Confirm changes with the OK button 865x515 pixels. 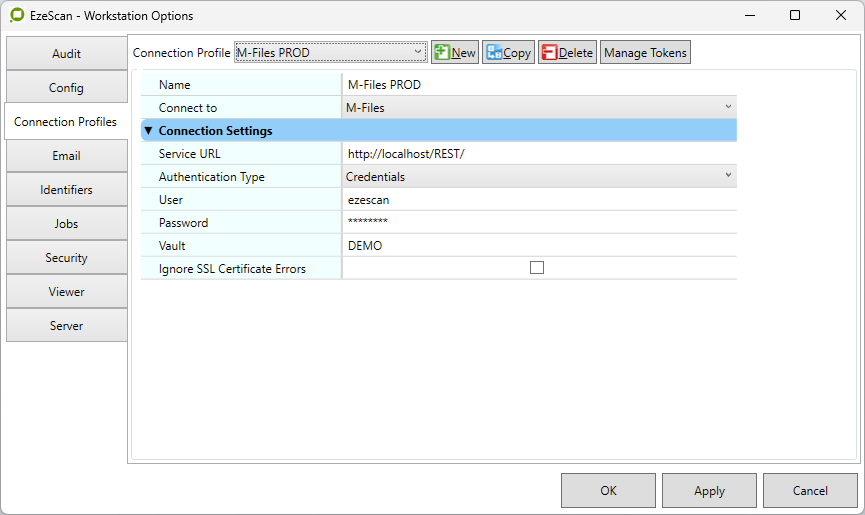[608, 491]
